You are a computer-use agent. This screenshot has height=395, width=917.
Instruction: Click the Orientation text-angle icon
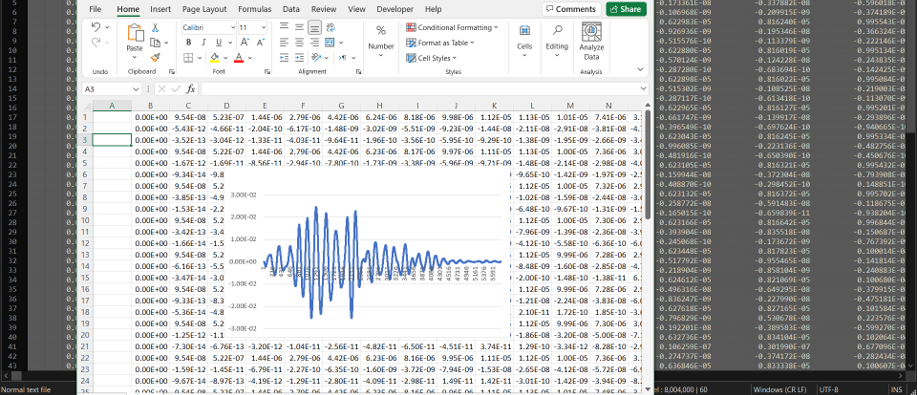click(316, 57)
